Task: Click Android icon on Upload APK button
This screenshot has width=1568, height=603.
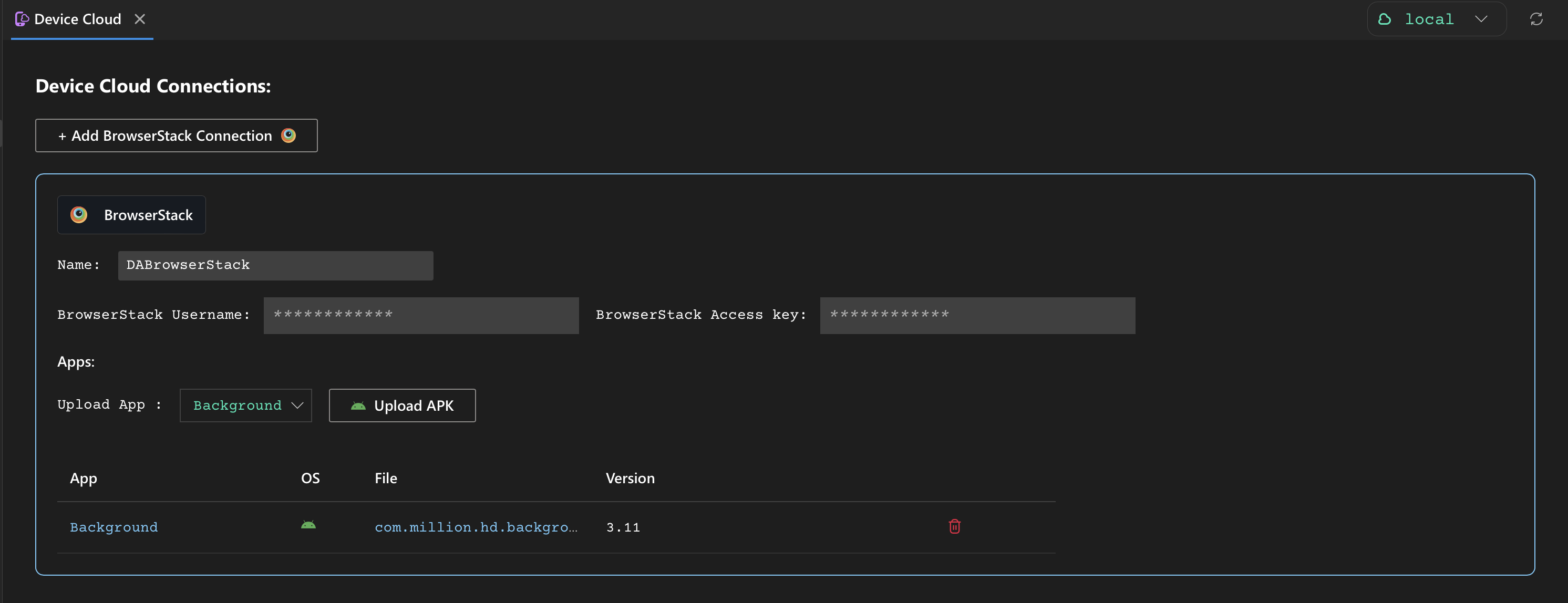Action: 358,406
